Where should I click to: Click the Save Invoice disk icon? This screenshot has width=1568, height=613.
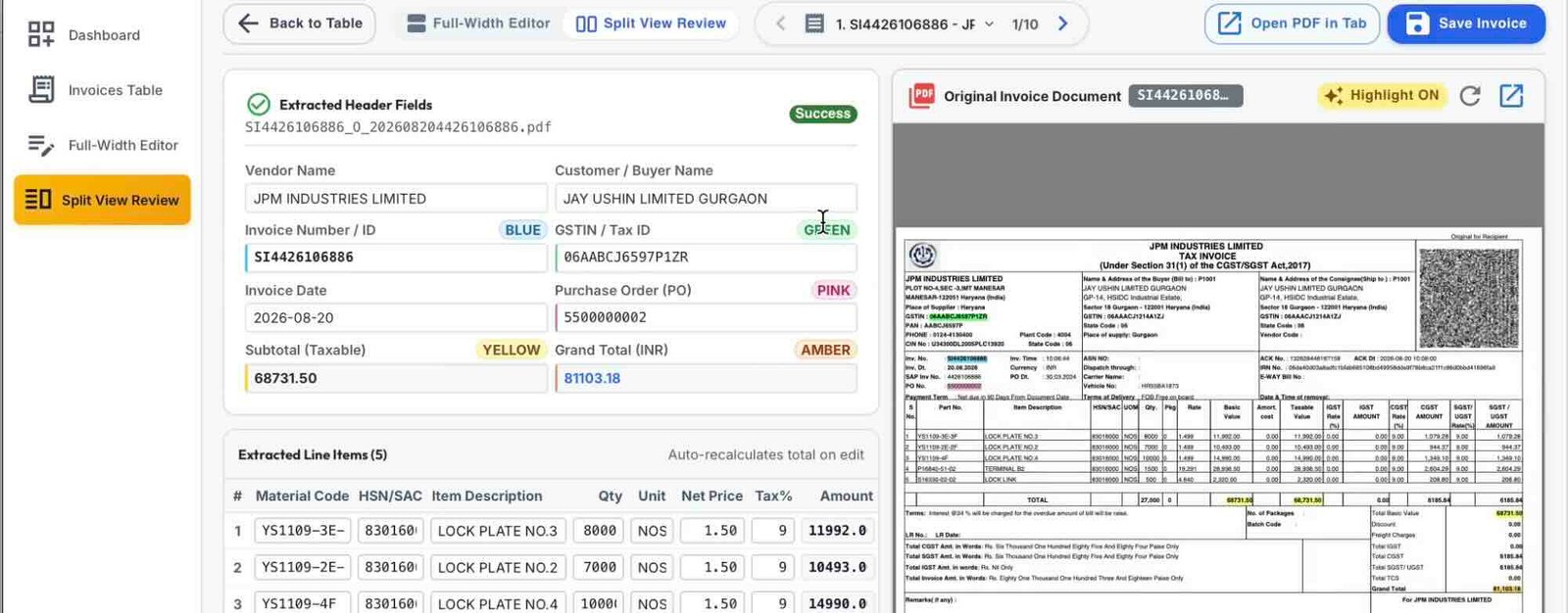[1417, 24]
